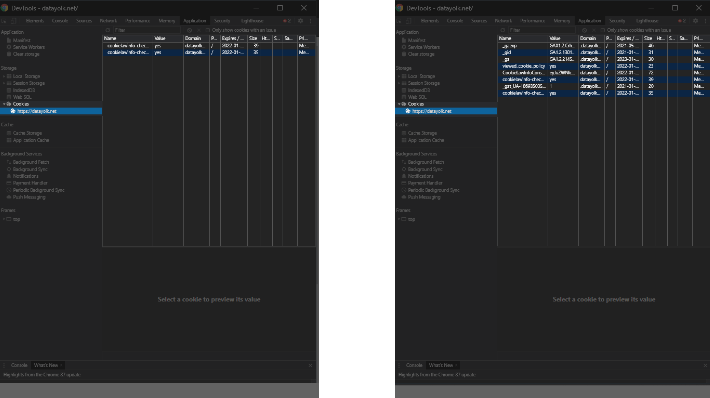Collapse the Cookies node in left window
Viewport: 710px width, 398px height.
click(4, 104)
